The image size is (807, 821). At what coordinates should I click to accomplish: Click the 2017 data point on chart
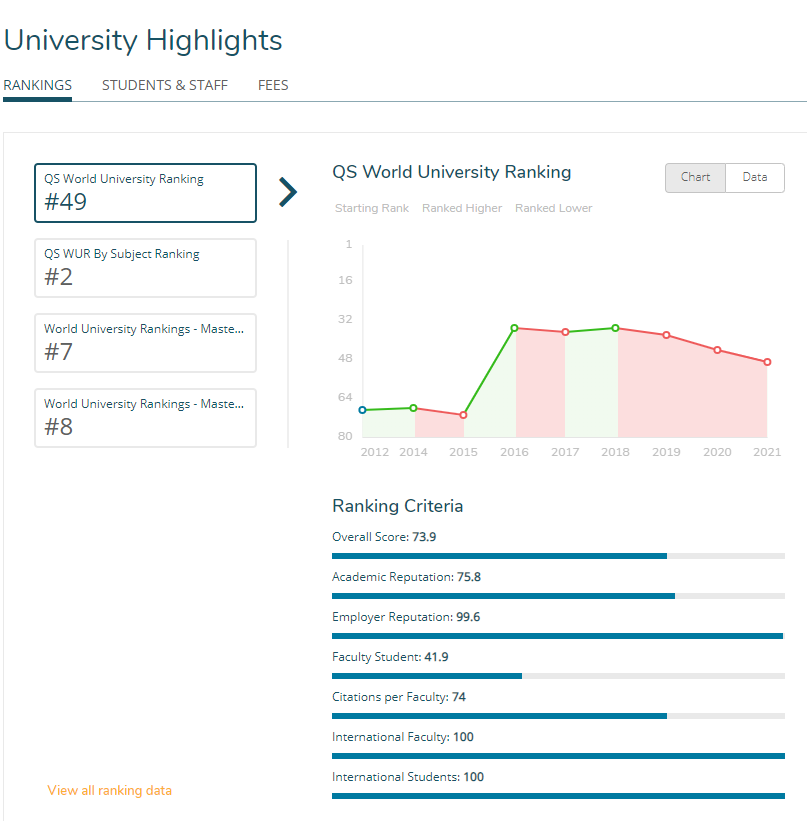pos(565,332)
